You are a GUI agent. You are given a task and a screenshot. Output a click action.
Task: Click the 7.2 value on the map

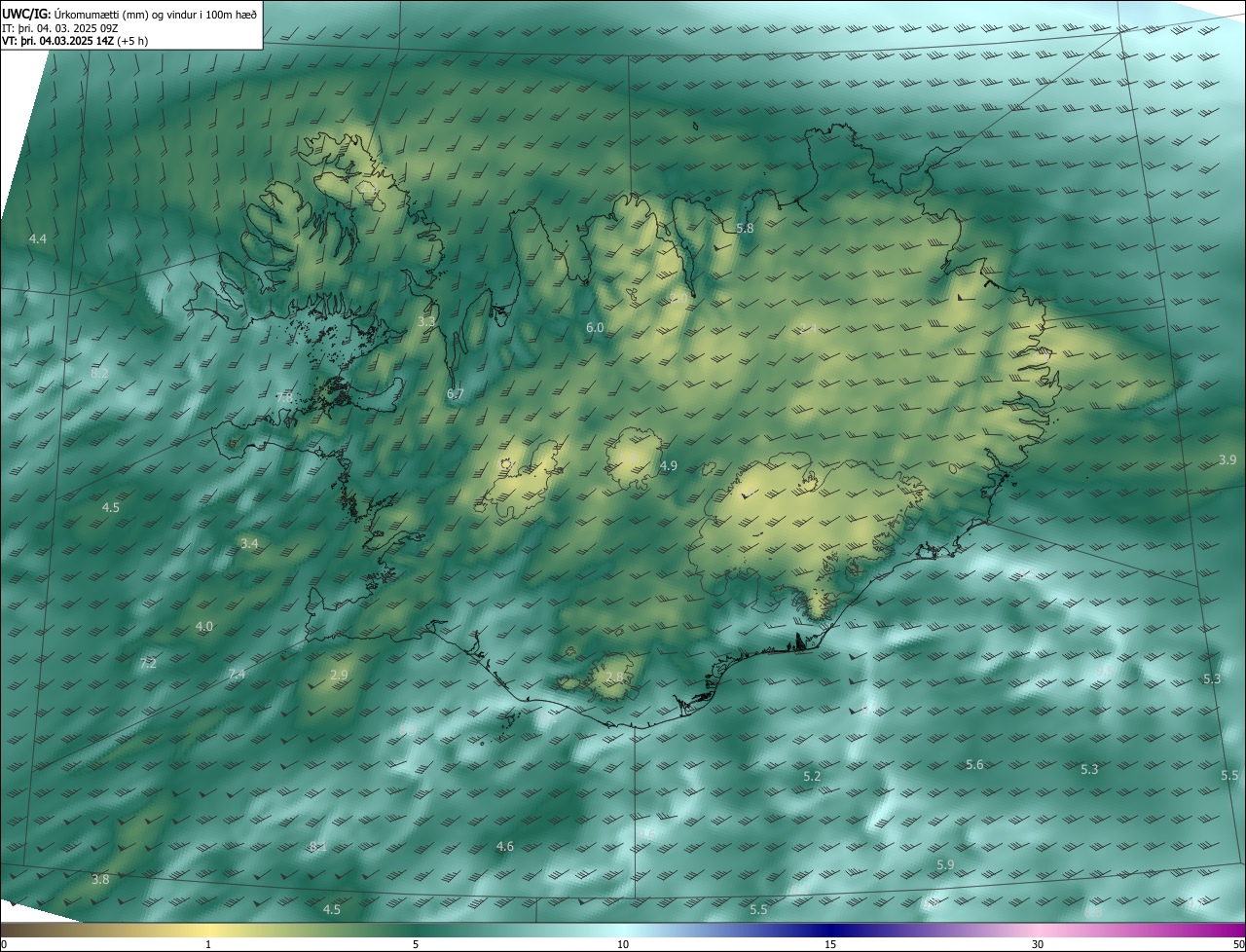tap(148, 664)
